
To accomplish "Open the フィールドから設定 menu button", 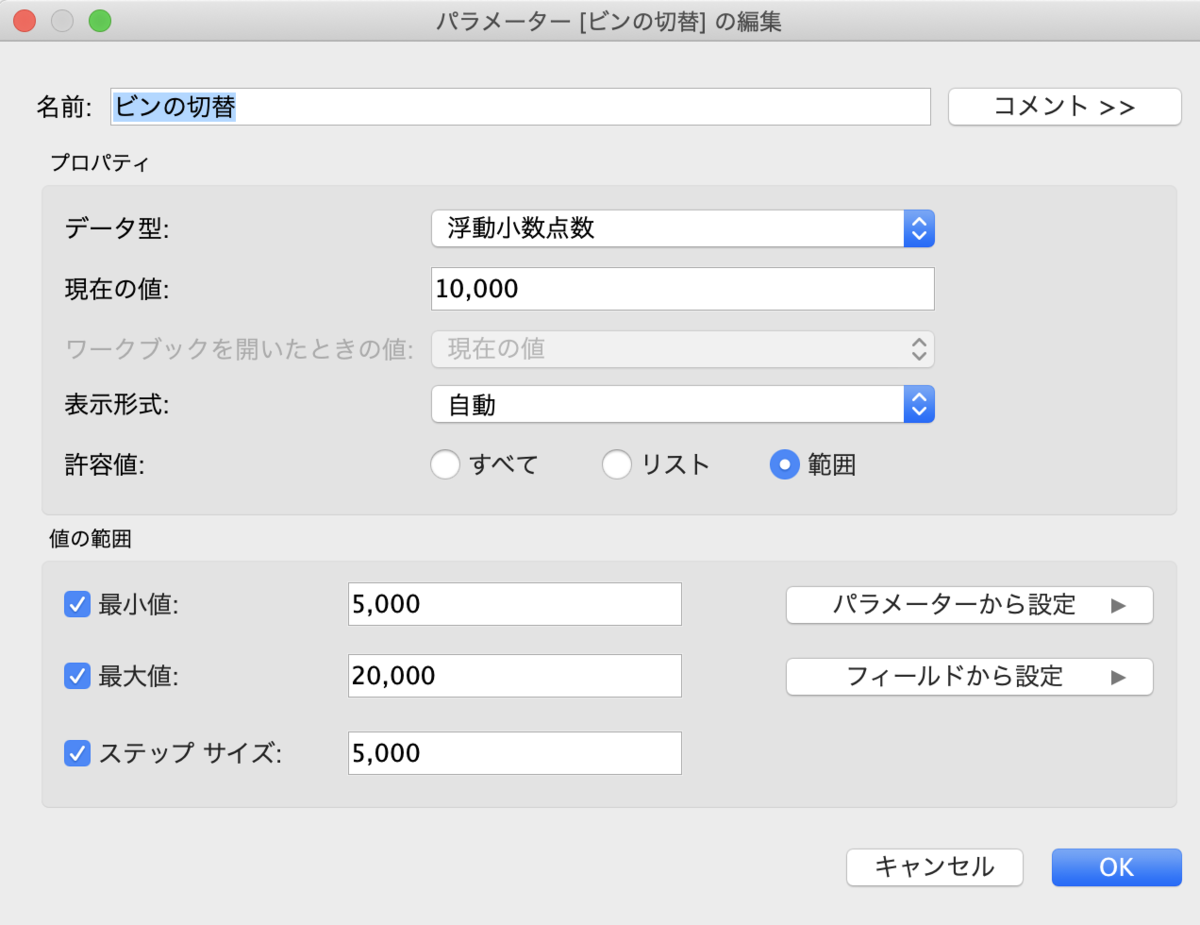I will pos(970,676).
